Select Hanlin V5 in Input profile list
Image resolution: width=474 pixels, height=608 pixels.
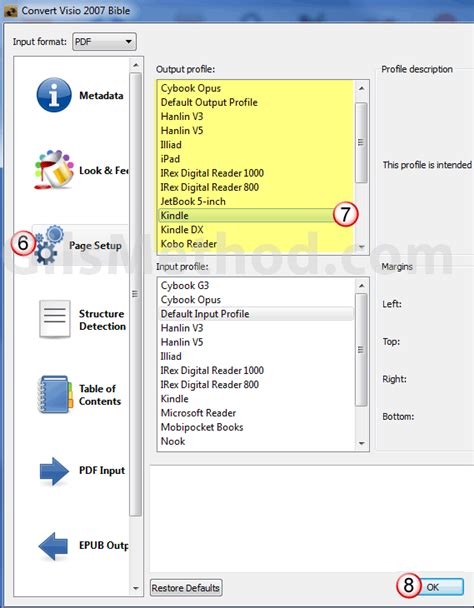(x=256, y=342)
